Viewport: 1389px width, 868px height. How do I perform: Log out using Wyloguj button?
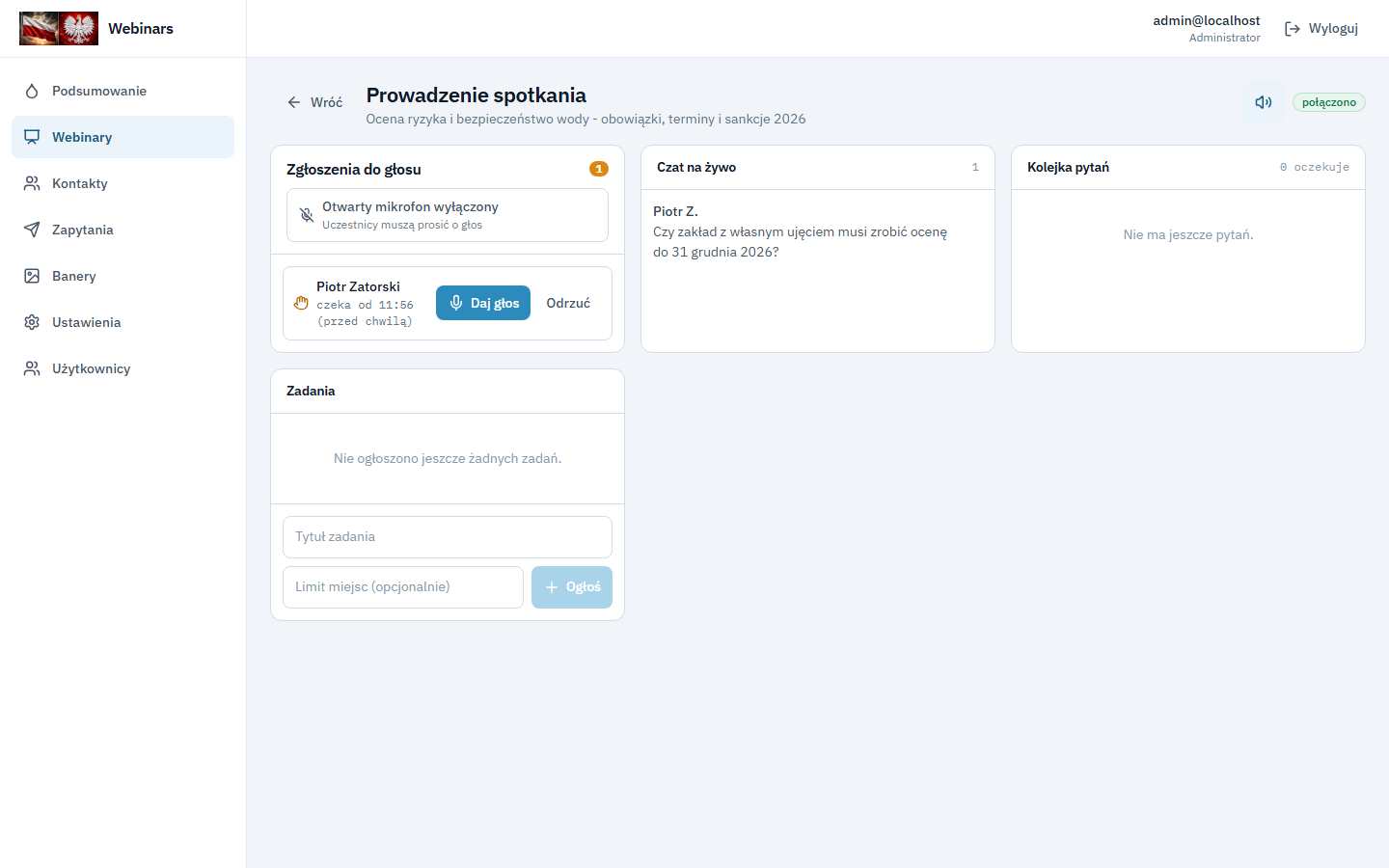1321,29
